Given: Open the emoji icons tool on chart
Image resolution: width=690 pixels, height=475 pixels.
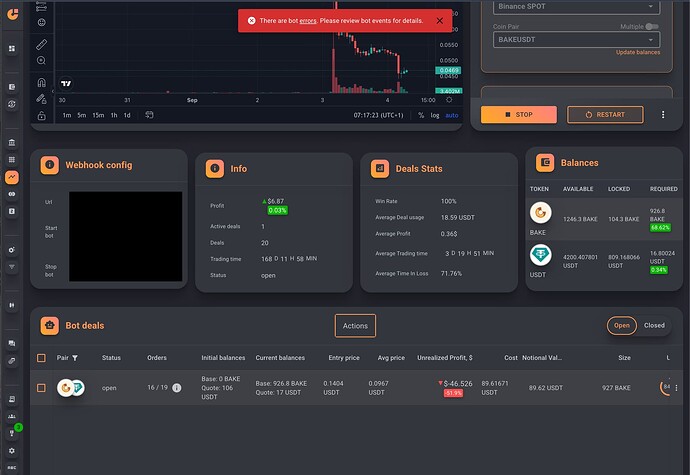Looking at the screenshot, I should click(42, 22).
